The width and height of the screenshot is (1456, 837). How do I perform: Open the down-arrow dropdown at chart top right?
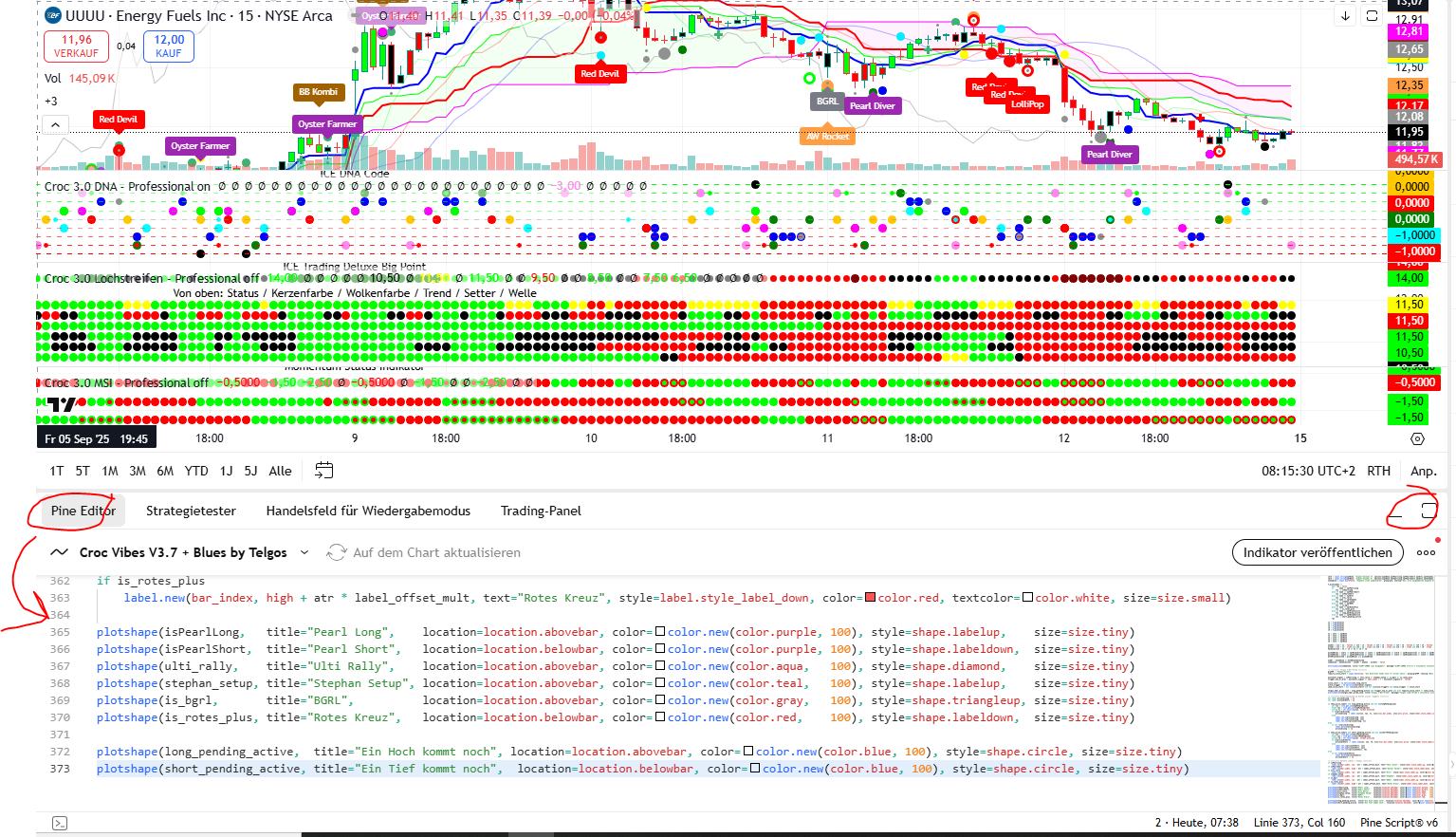pyautogui.click(x=1345, y=16)
